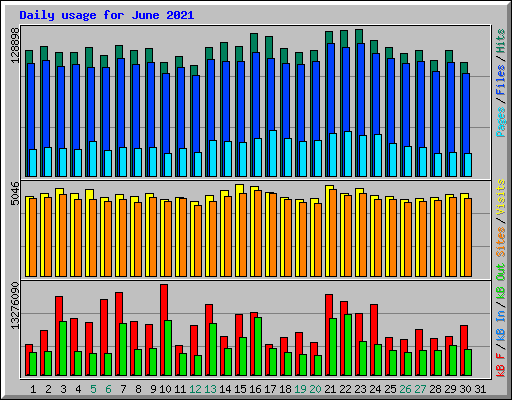
Task: Select the tallest red kB bar on day 10
Action: 164,330
